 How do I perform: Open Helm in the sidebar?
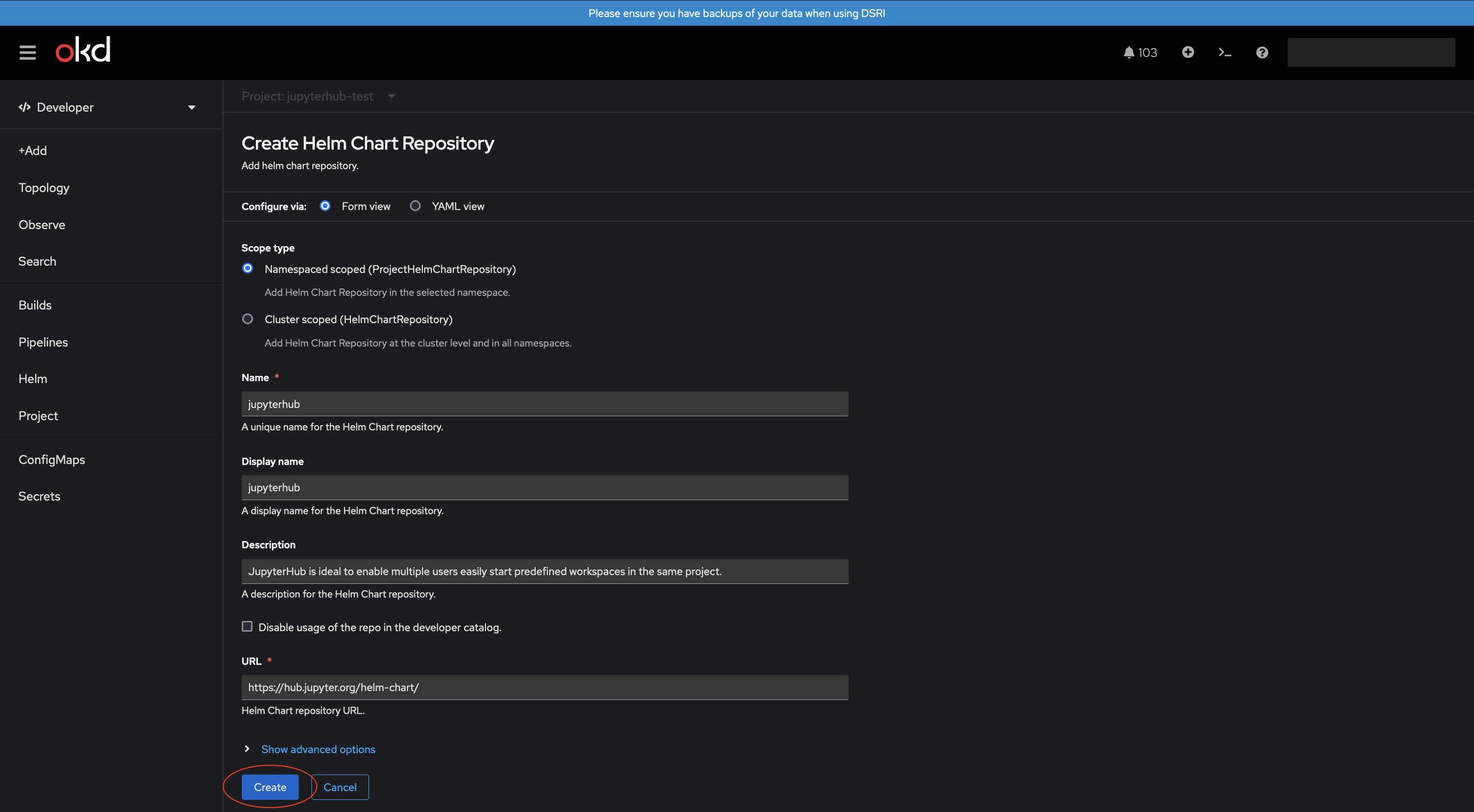[x=33, y=379]
